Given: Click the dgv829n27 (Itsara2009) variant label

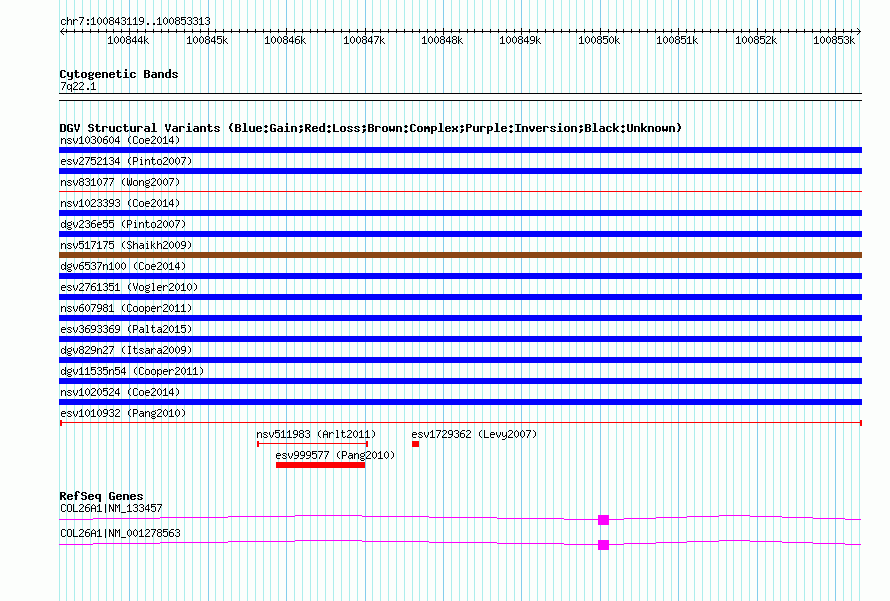Looking at the screenshot, I should (125, 350).
